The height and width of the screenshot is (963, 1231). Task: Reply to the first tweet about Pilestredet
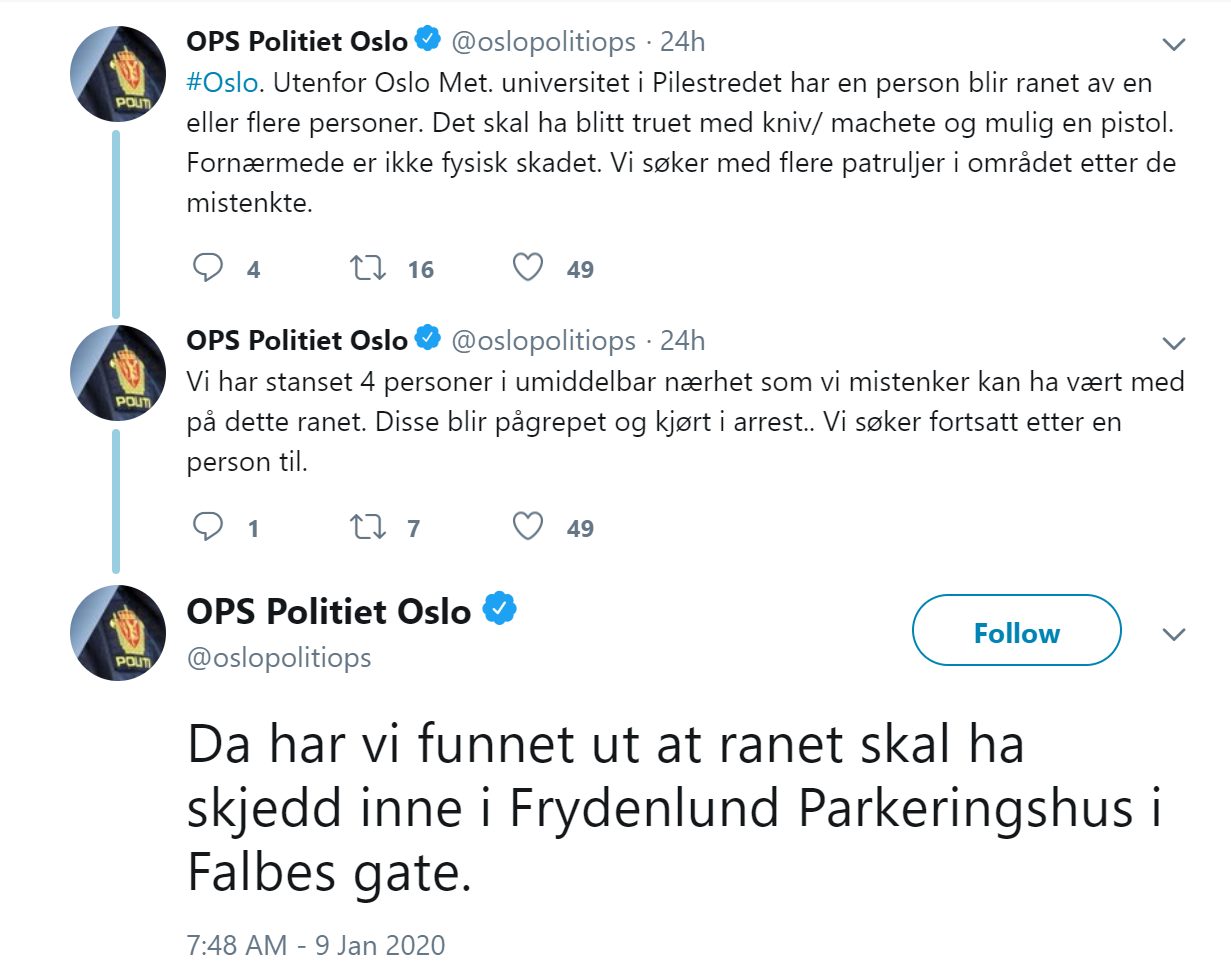(x=208, y=268)
